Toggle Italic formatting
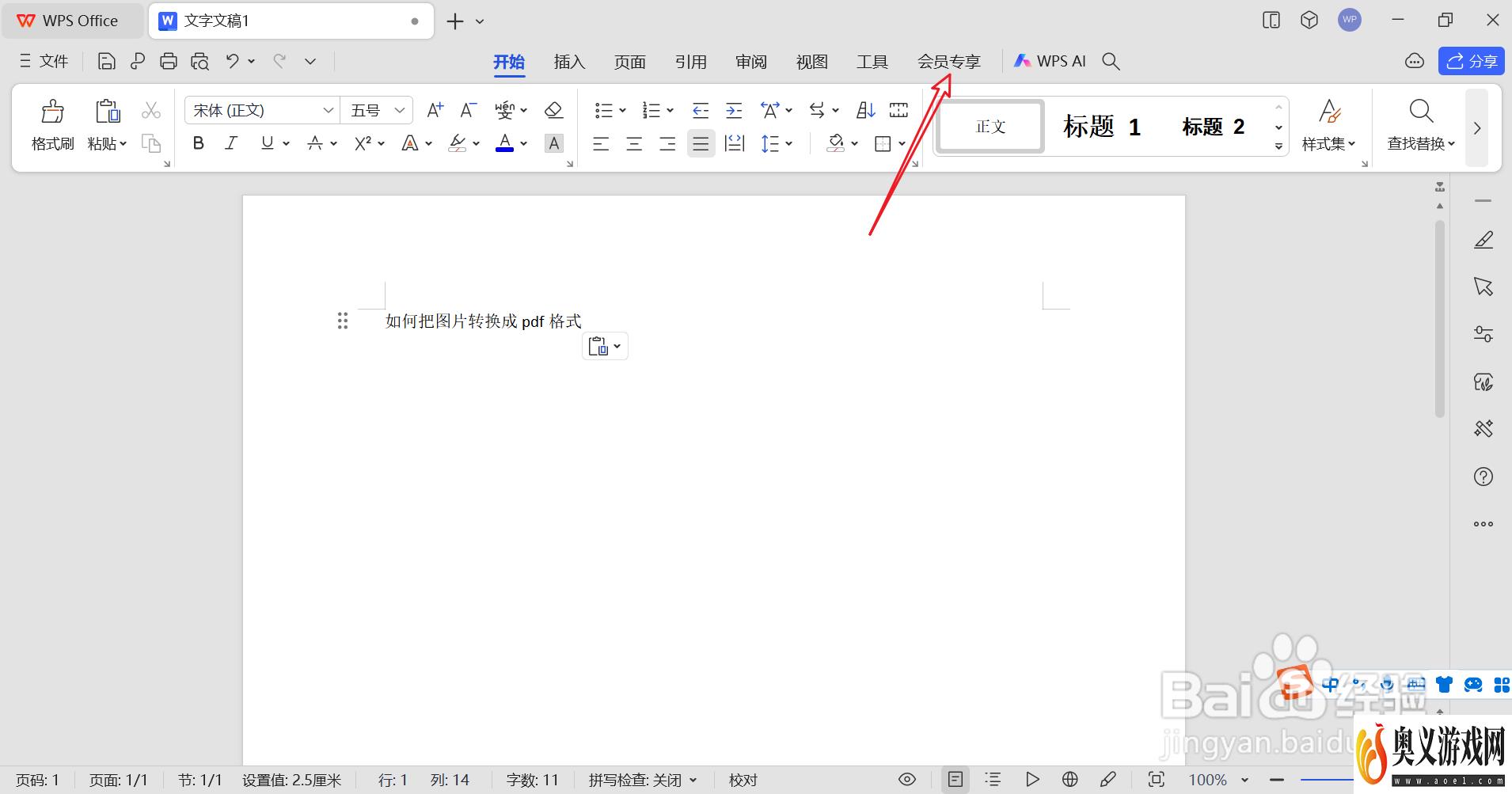The height and width of the screenshot is (794, 1512). click(231, 143)
